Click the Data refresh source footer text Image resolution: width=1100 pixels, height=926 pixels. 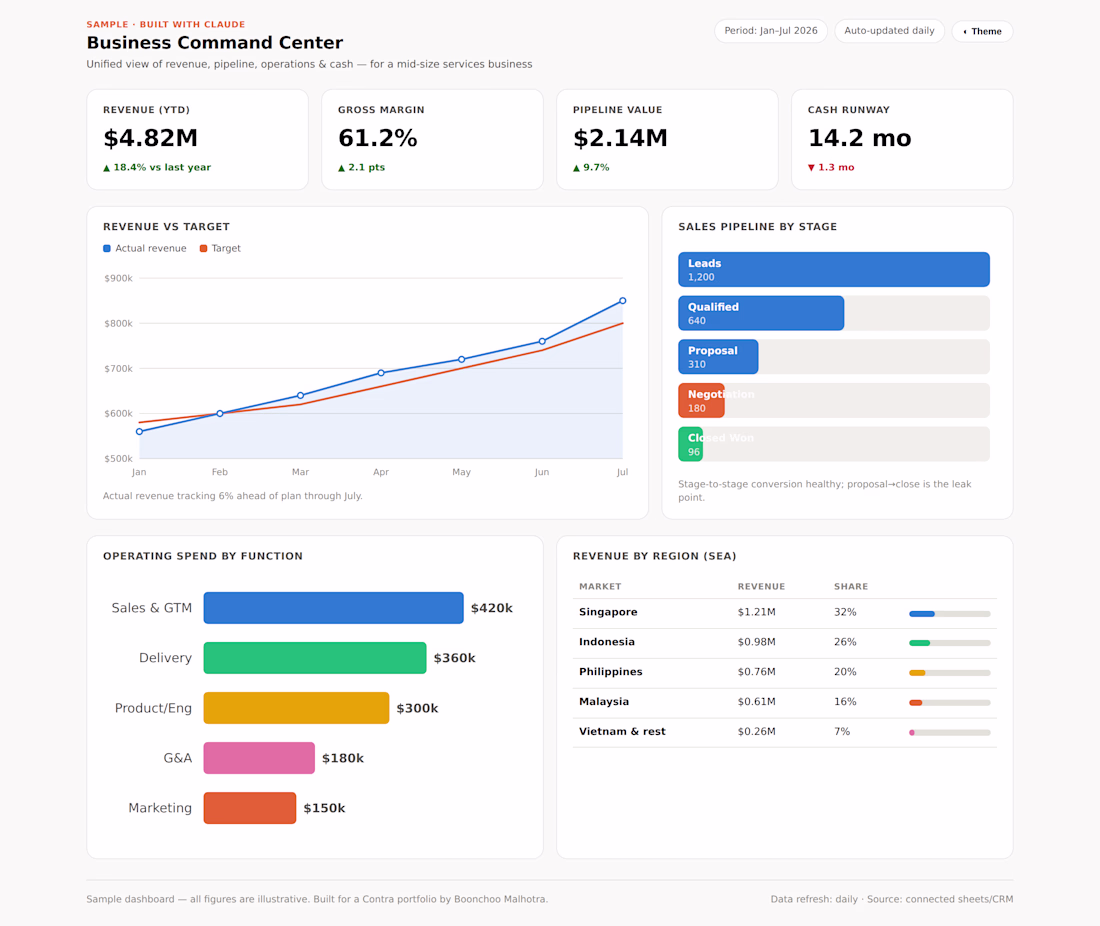coord(892,899)
